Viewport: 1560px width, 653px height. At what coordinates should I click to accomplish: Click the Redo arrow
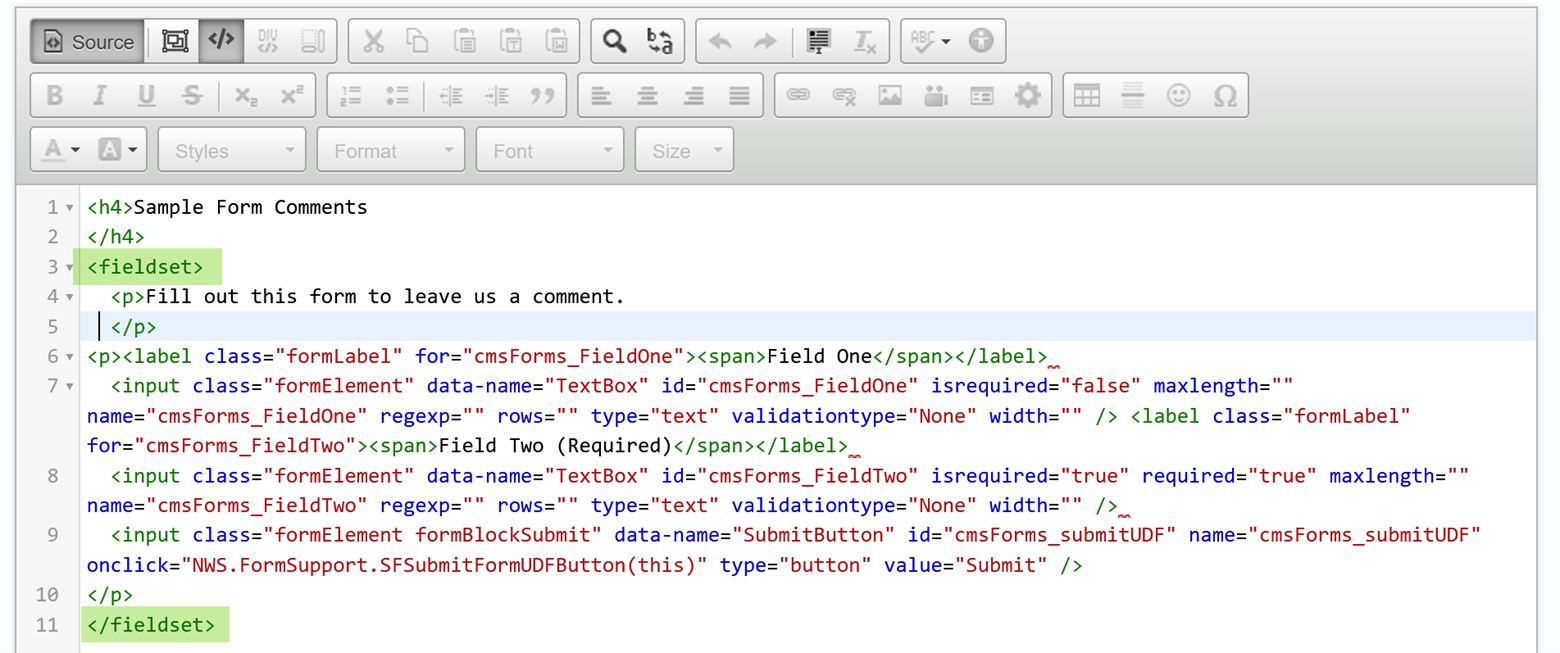(x=765, y=42)
